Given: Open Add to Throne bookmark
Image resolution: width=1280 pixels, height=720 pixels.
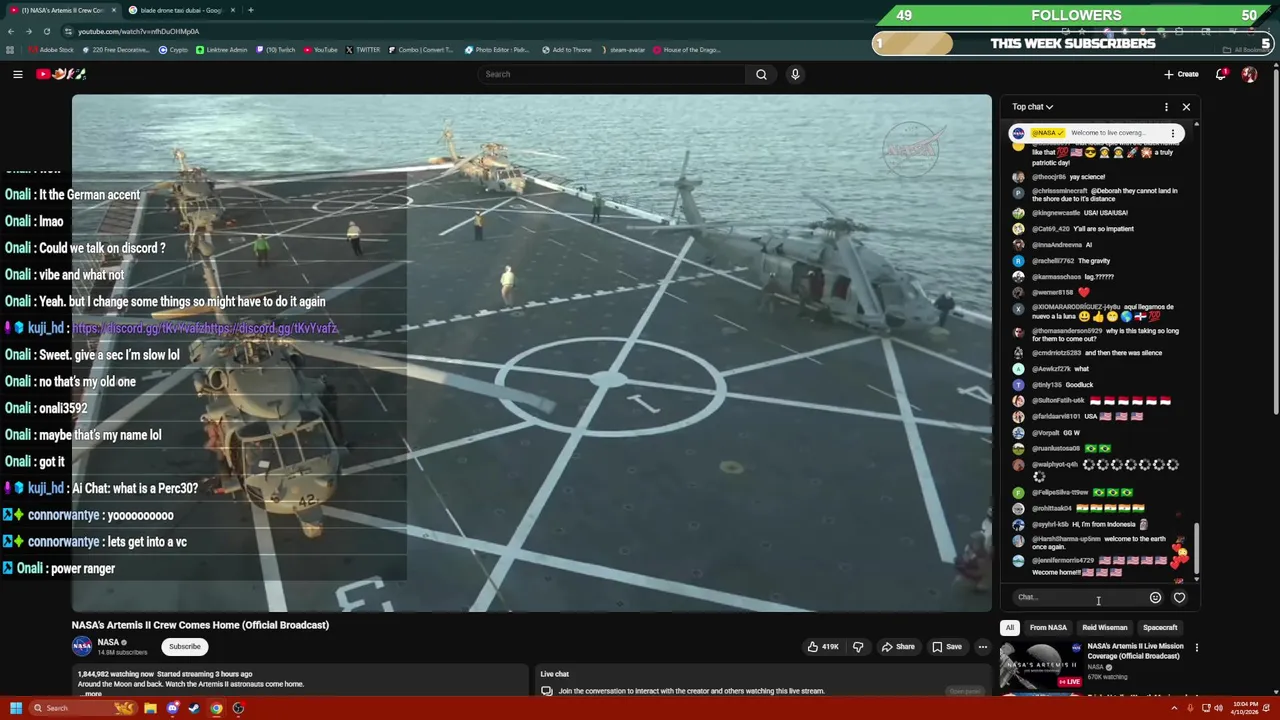Looking at the screenshot, I should pyautogui.click(x=565, y=50).
